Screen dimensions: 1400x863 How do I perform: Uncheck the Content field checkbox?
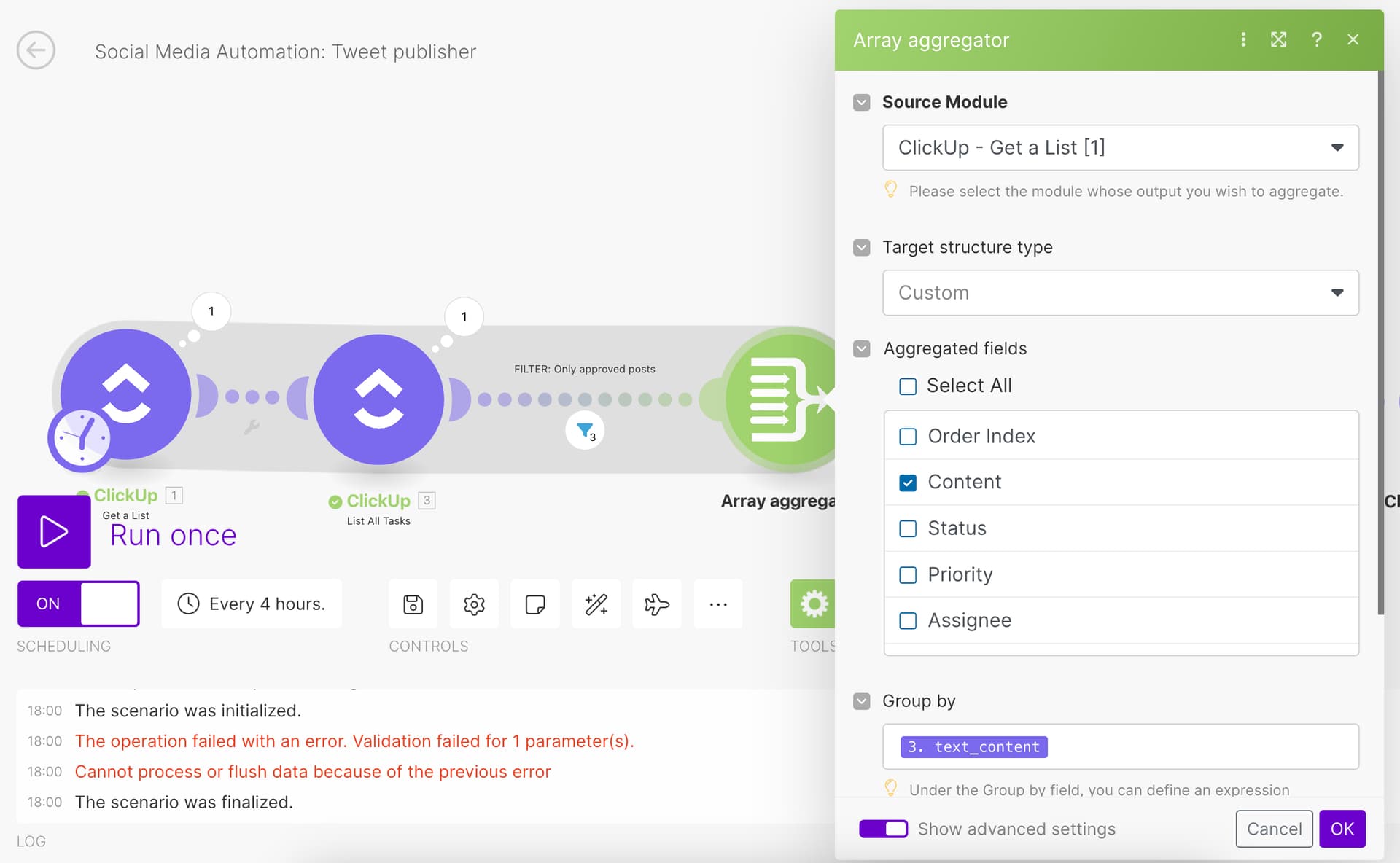908,483
